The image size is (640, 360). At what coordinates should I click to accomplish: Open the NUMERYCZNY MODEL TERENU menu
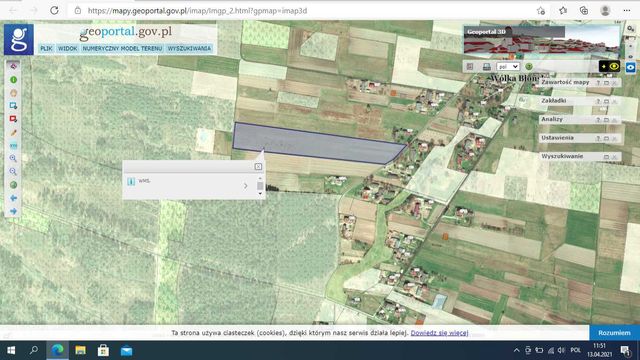point(122,48)
